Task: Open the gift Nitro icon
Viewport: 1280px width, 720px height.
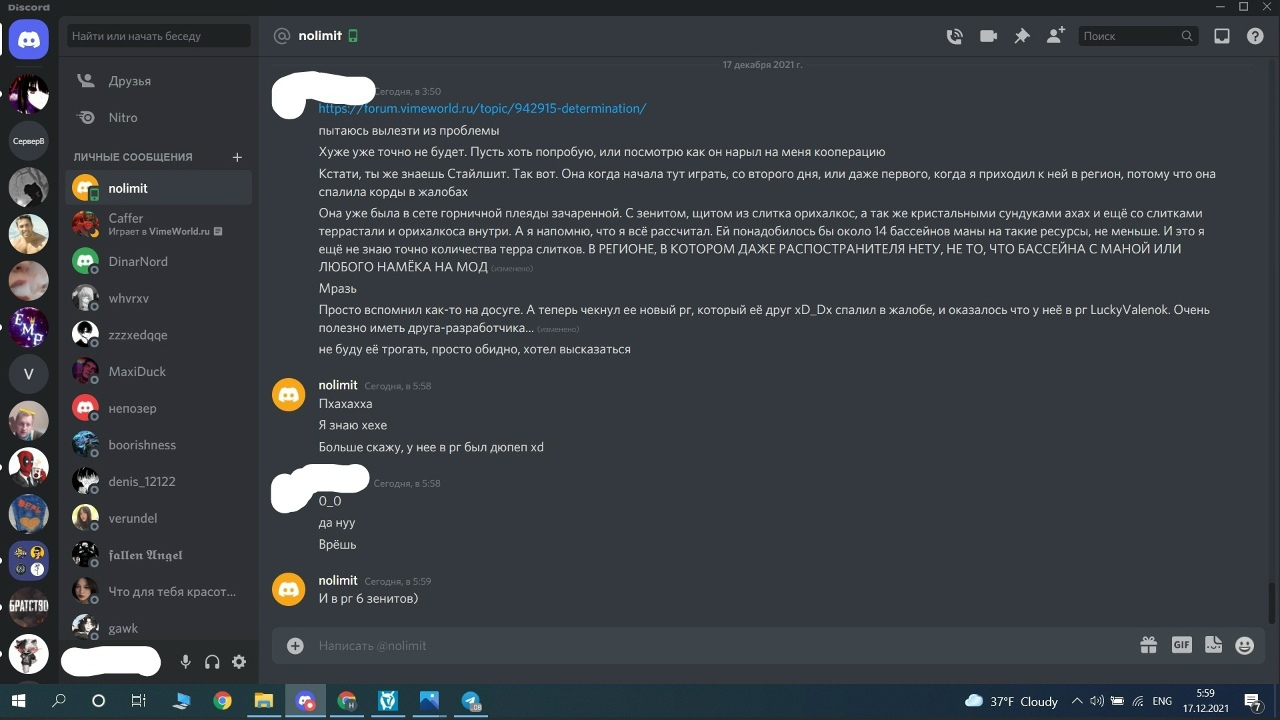Action: point(1148,645)
